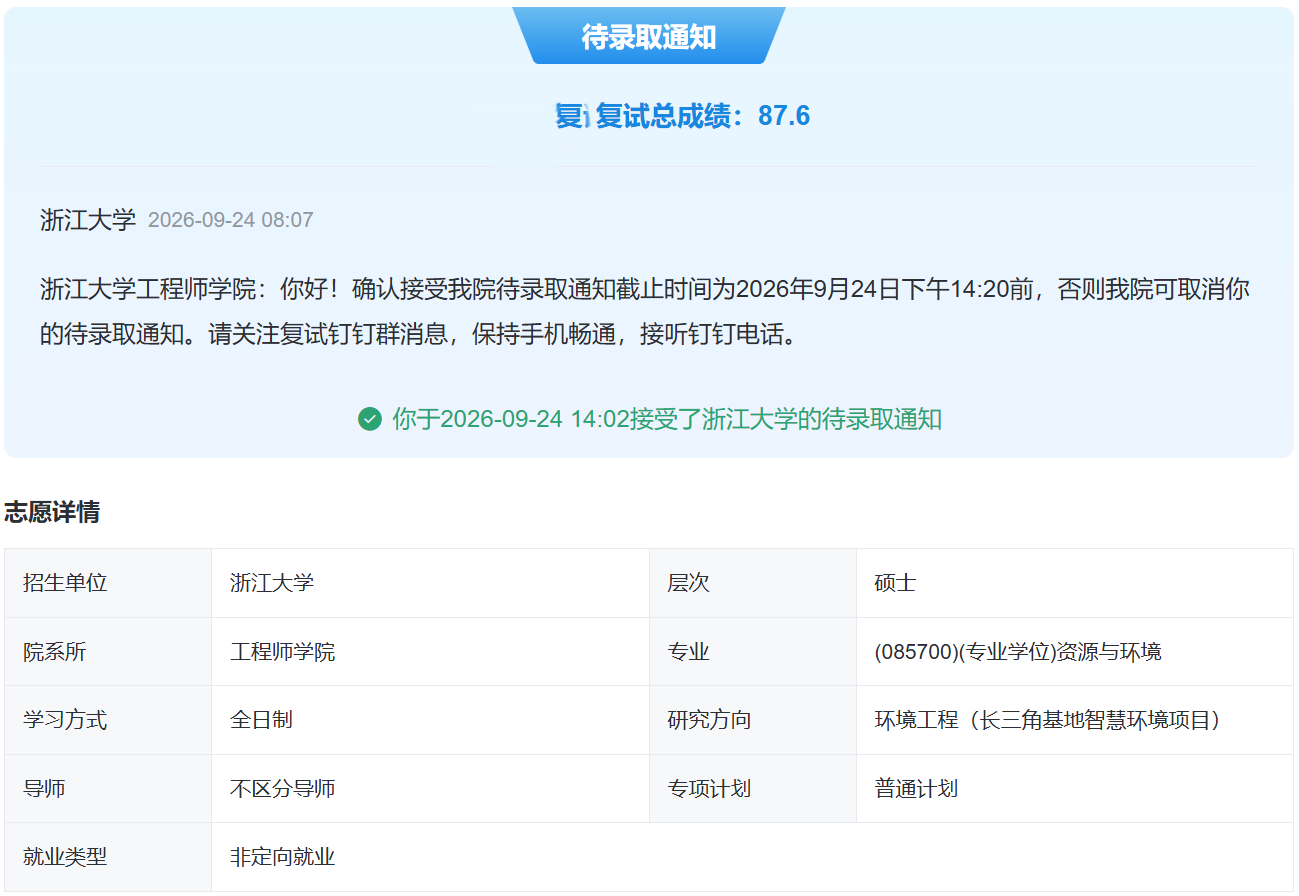Click the 非定向就业 value cell
The height and width of the screenshot is (896, 1299).
tap(752, 857)
